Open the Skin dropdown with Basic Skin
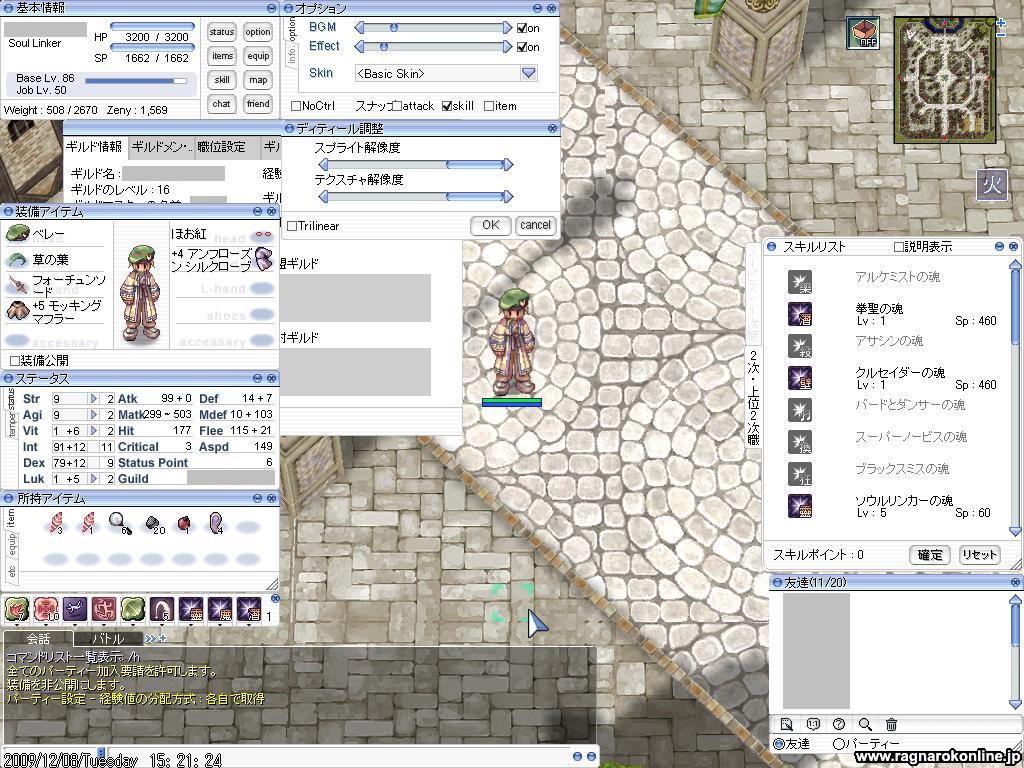 pos(447,73)
